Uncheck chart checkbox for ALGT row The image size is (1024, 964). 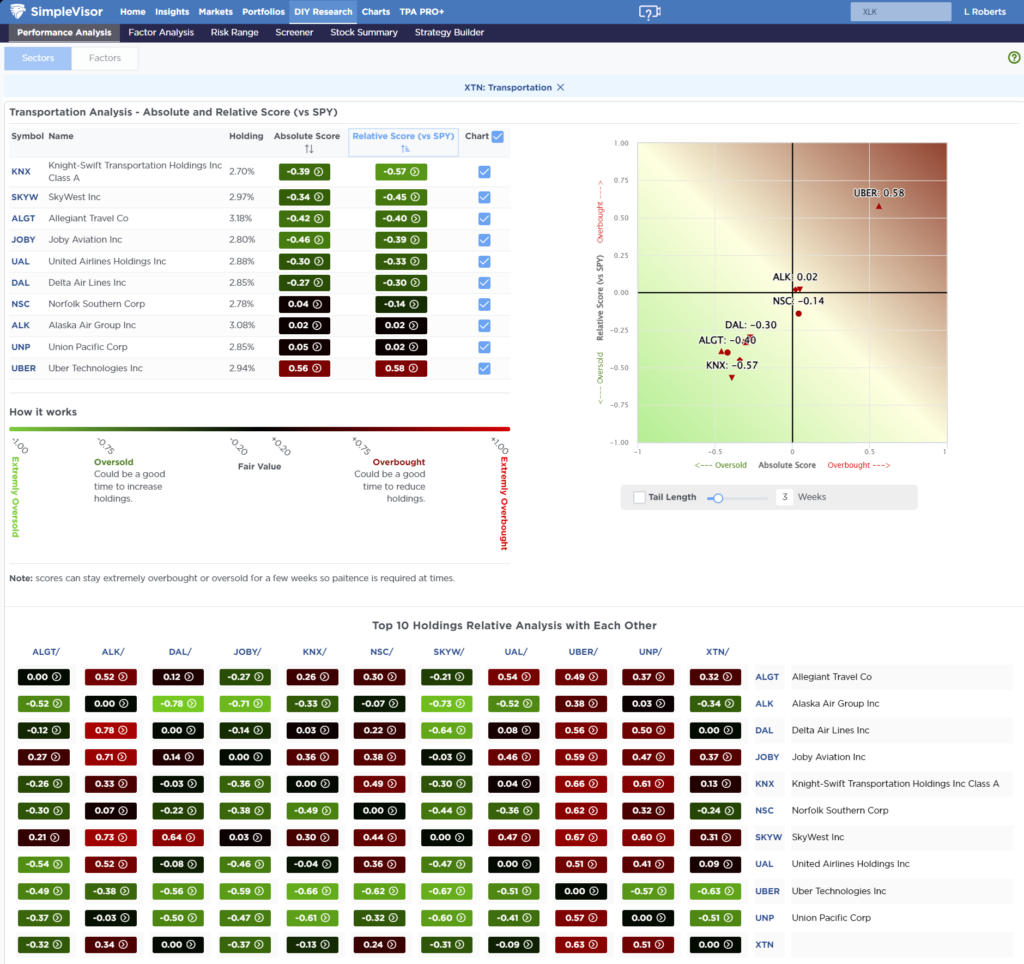484,219
